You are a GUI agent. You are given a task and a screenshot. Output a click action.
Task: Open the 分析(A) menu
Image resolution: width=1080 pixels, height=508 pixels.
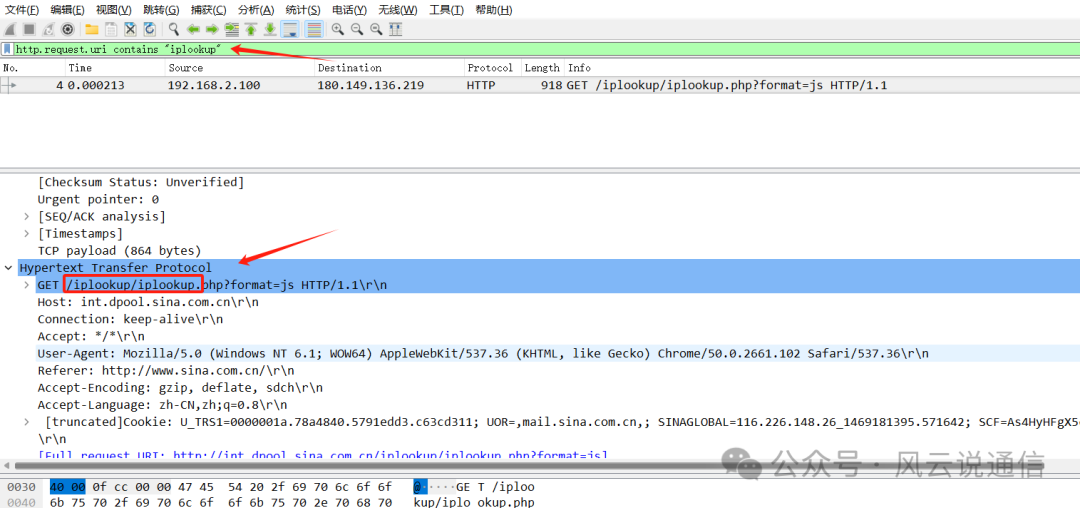[256, 10]
